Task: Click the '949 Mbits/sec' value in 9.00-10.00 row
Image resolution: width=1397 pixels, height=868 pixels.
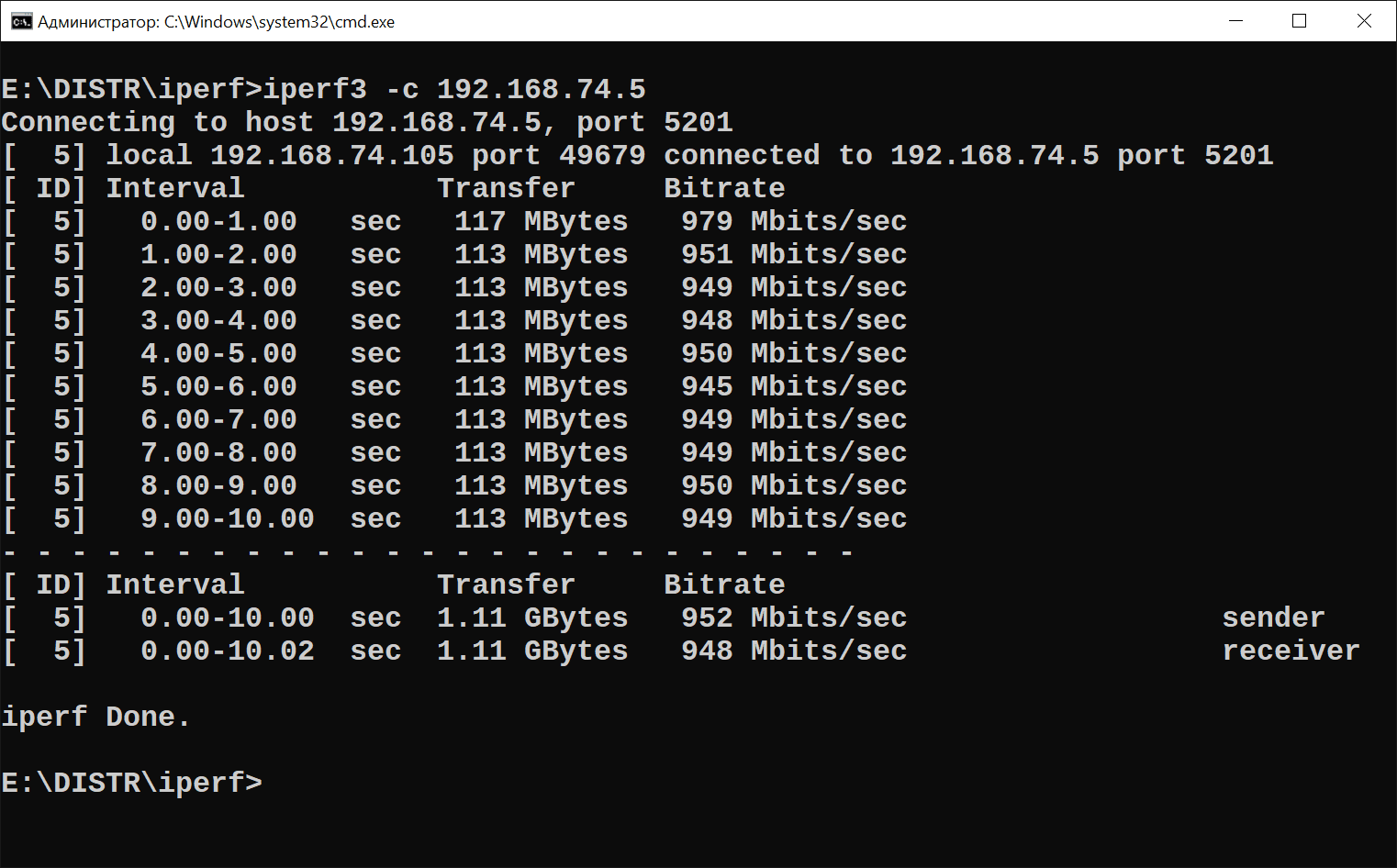Action: click(x=794, y=518)
